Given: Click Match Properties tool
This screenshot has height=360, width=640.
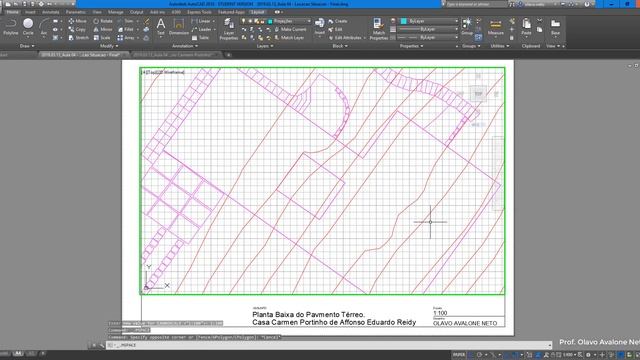Looking at the screenshot, I should pos(378,29).
